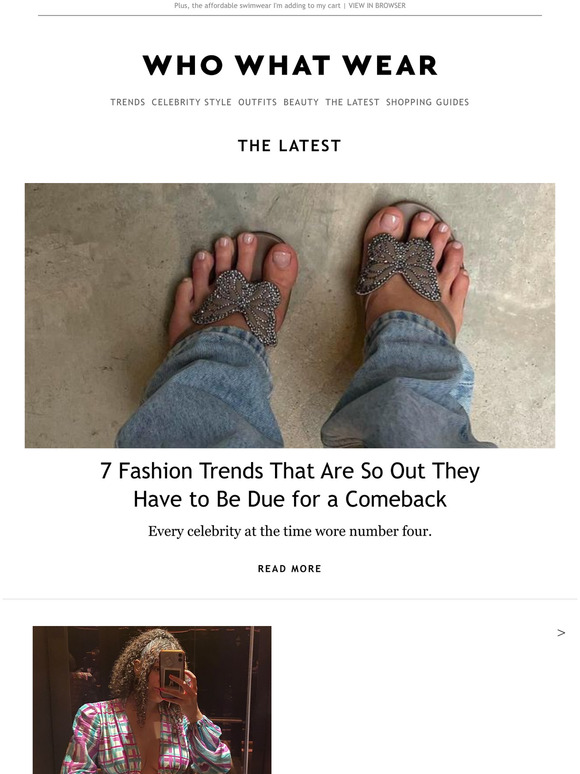Open Shopping Guides from the navigation
Viewport: 580px width, 774px height.
[427, 102]
